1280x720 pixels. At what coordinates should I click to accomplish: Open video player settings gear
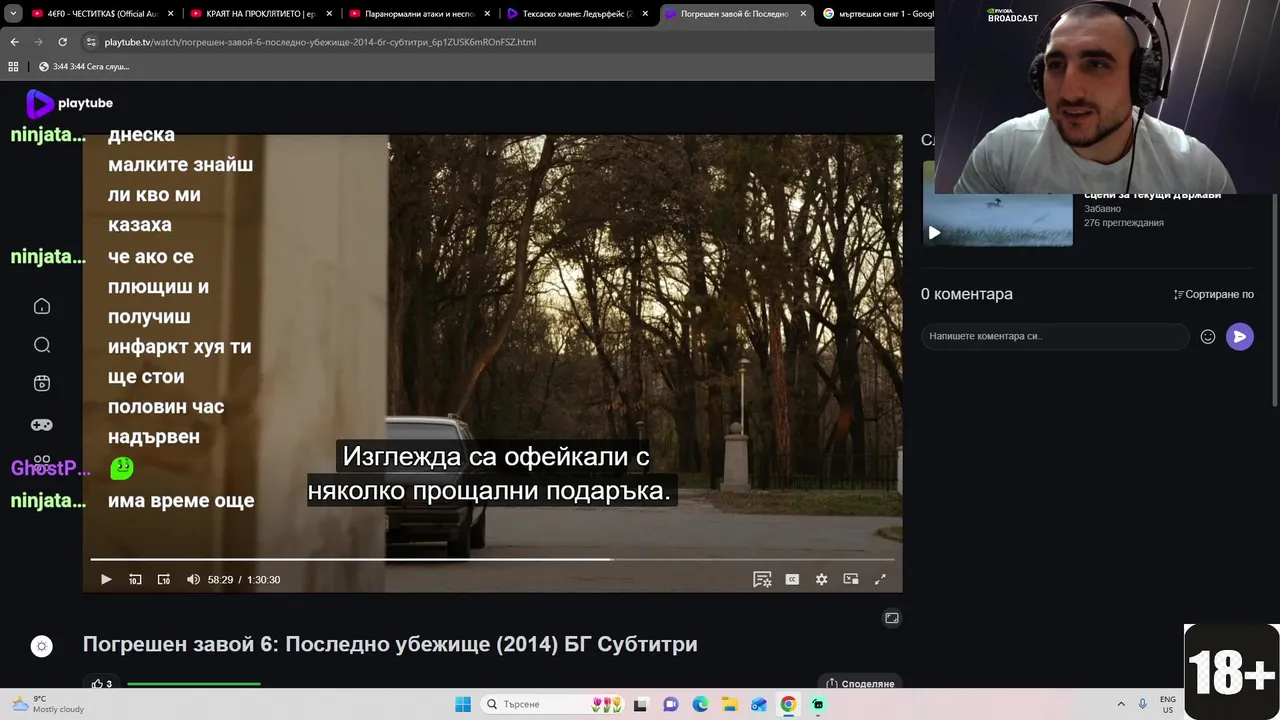click(821, 579)
